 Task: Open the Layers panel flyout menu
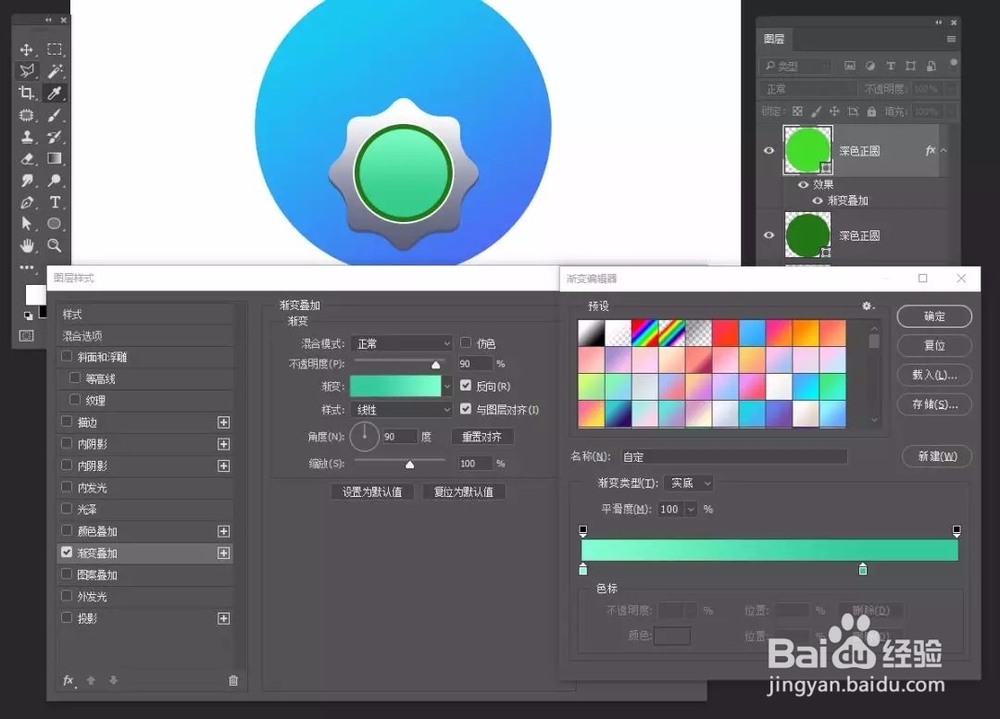(953, 38)
